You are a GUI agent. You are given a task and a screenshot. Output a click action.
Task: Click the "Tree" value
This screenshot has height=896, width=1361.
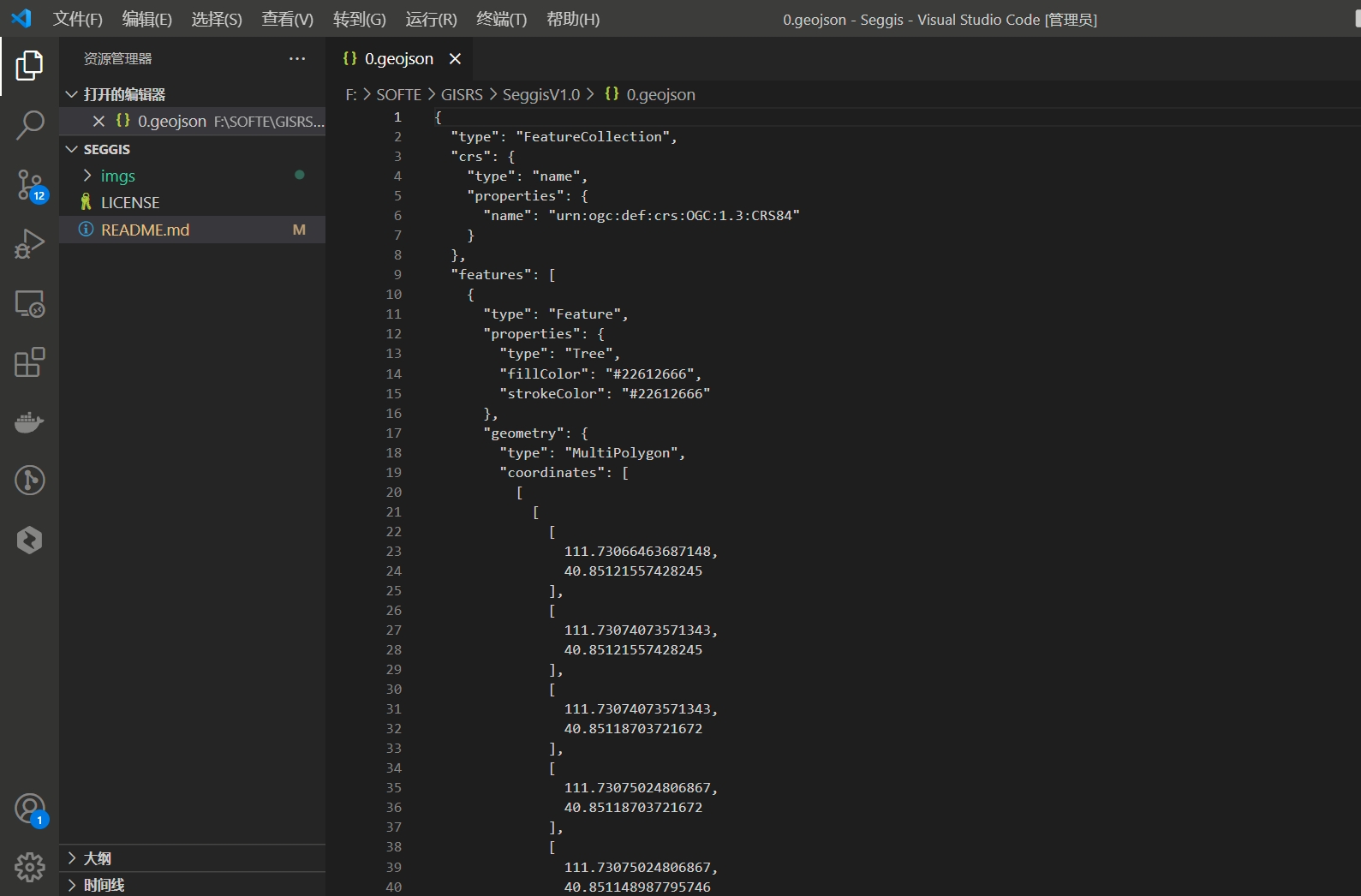tap(589, 353)
